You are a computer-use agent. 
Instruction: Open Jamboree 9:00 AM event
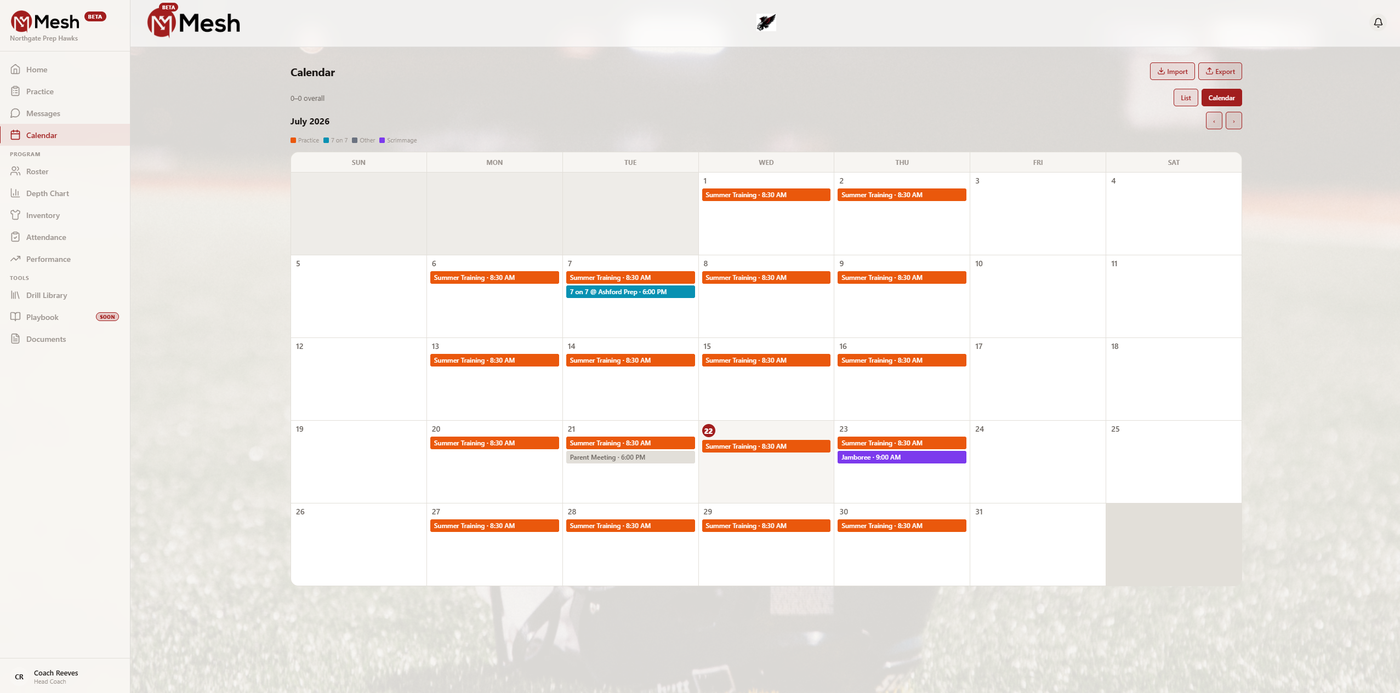click(902, 457)
